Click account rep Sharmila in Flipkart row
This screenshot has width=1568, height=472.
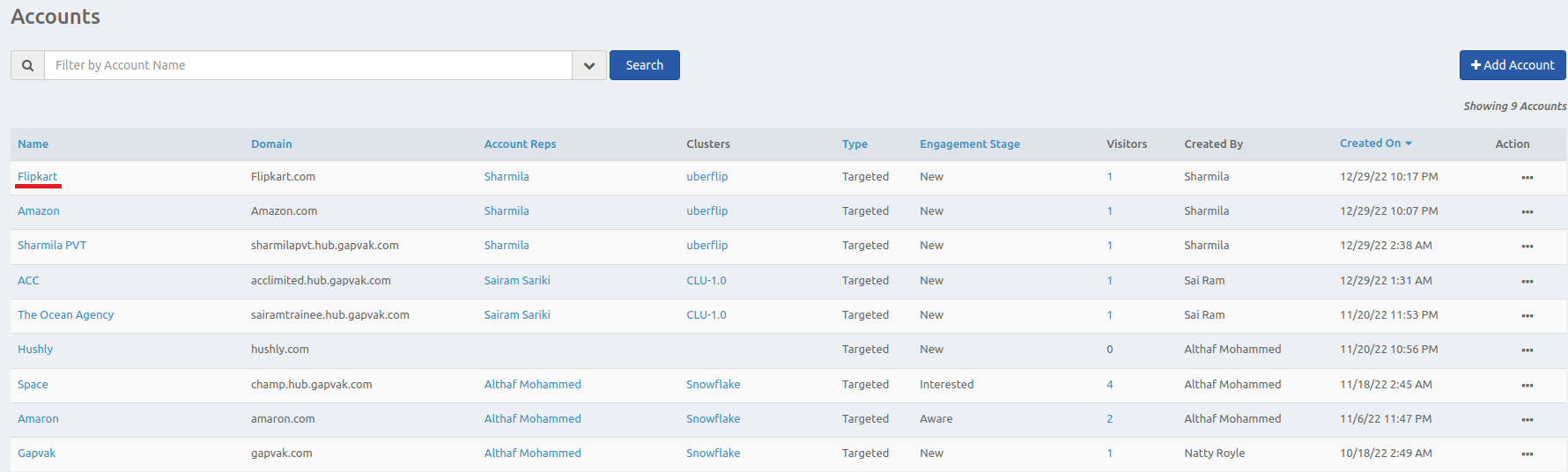(x=507, y=177)
